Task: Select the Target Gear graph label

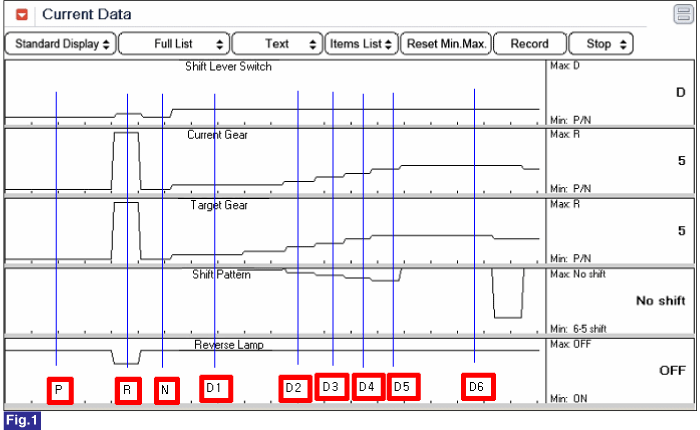Action: [x=219, y=205]
